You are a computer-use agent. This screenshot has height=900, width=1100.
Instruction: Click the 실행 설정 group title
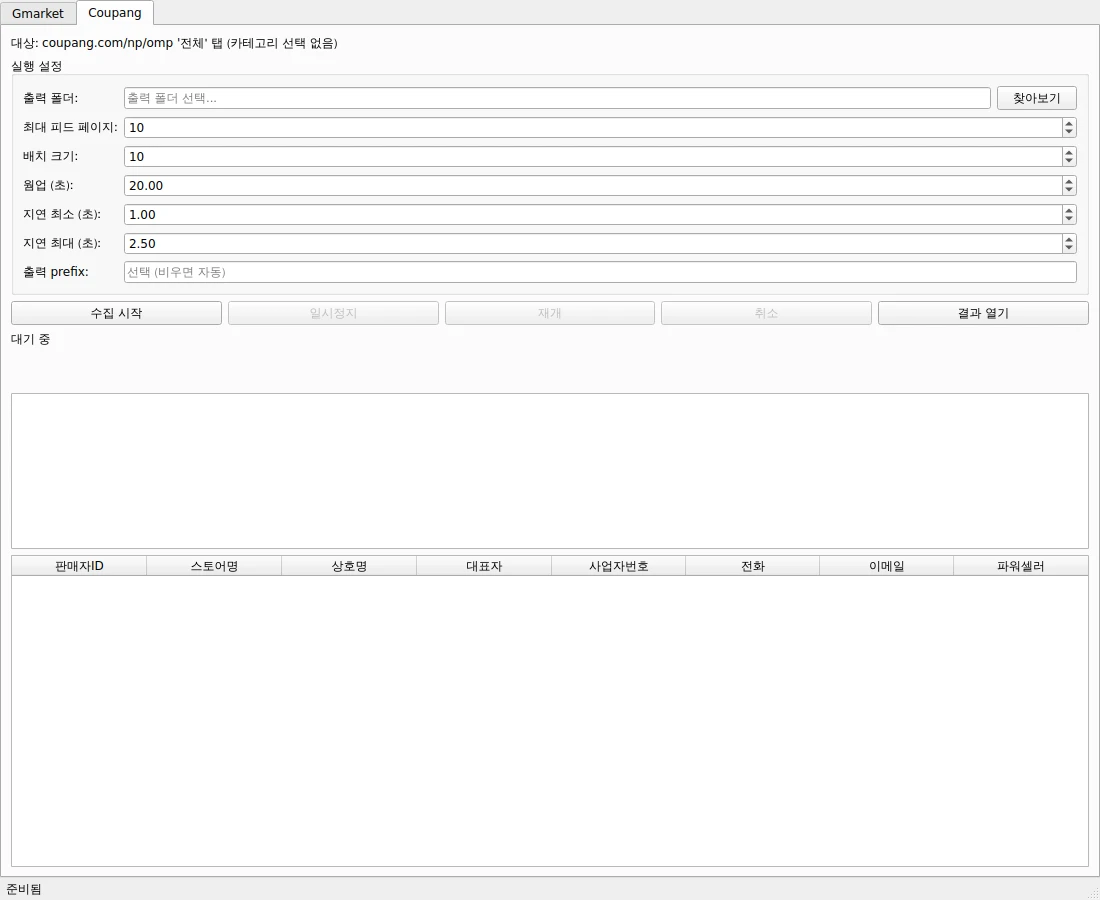click(x=36, y=67)
